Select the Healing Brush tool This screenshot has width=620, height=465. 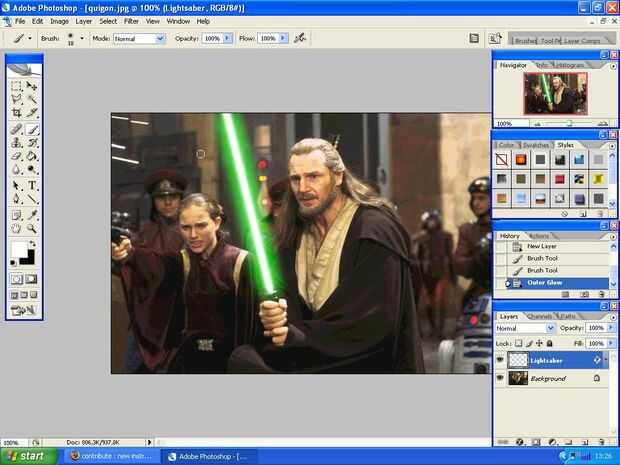coord(16,129)
